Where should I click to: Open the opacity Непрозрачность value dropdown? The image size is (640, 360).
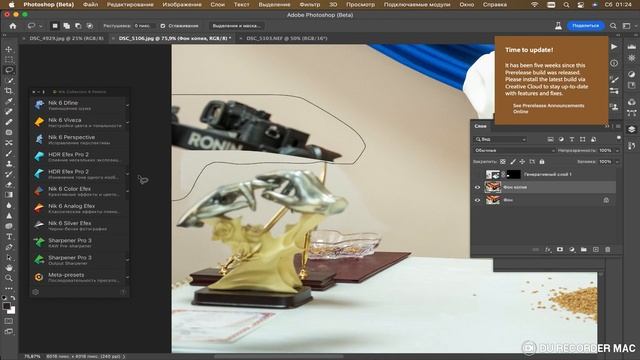[617, 151]
